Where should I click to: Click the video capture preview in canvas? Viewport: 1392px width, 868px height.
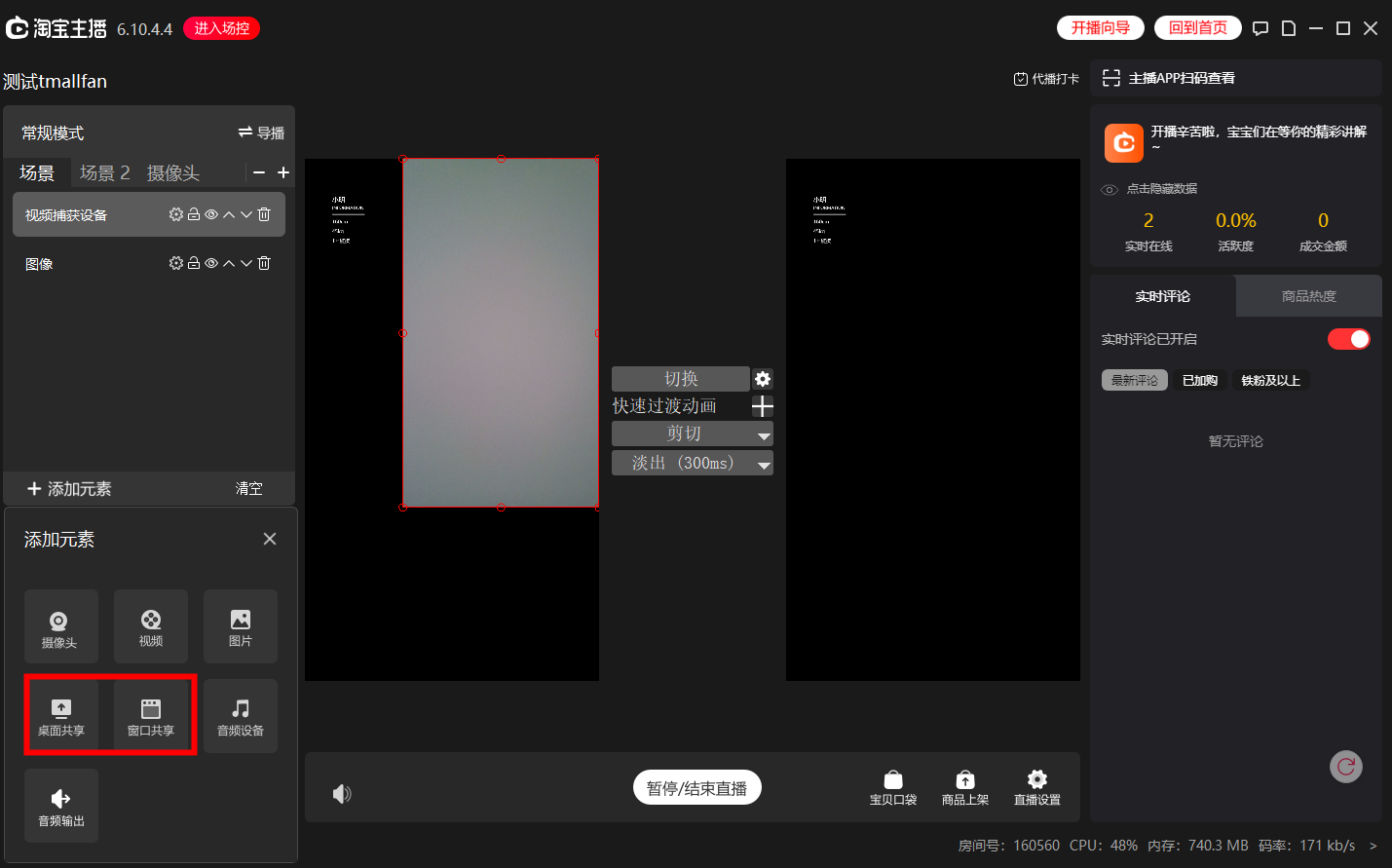(500, 332)
